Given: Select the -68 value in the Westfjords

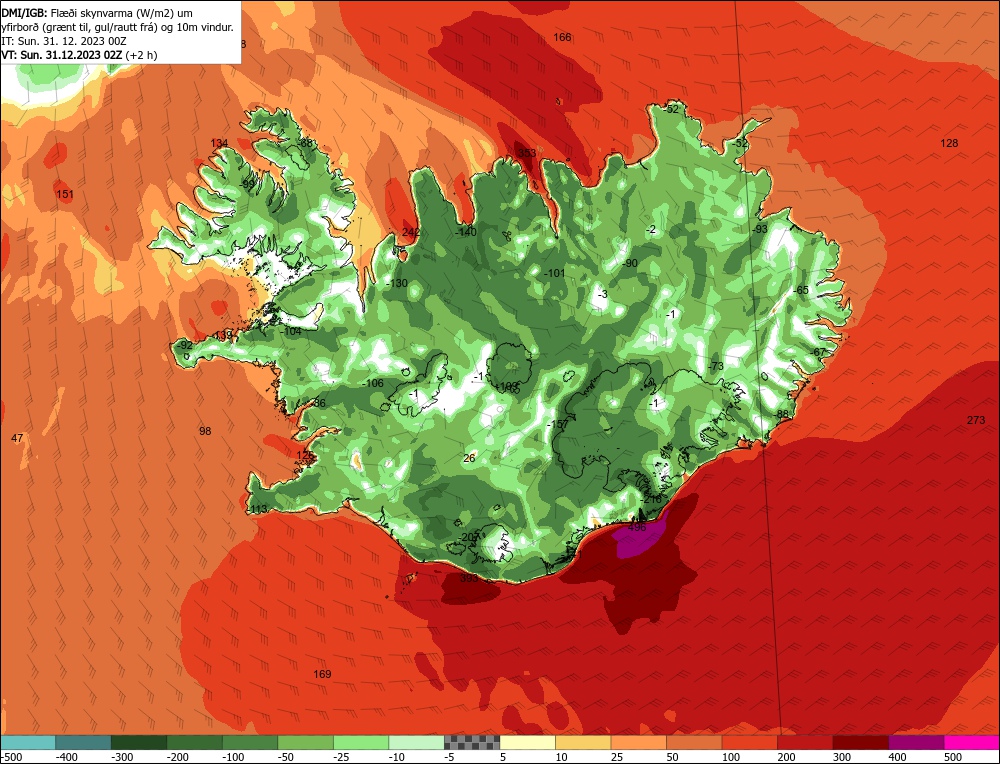Looking at the screenshot, I should (x=305, y=143).
